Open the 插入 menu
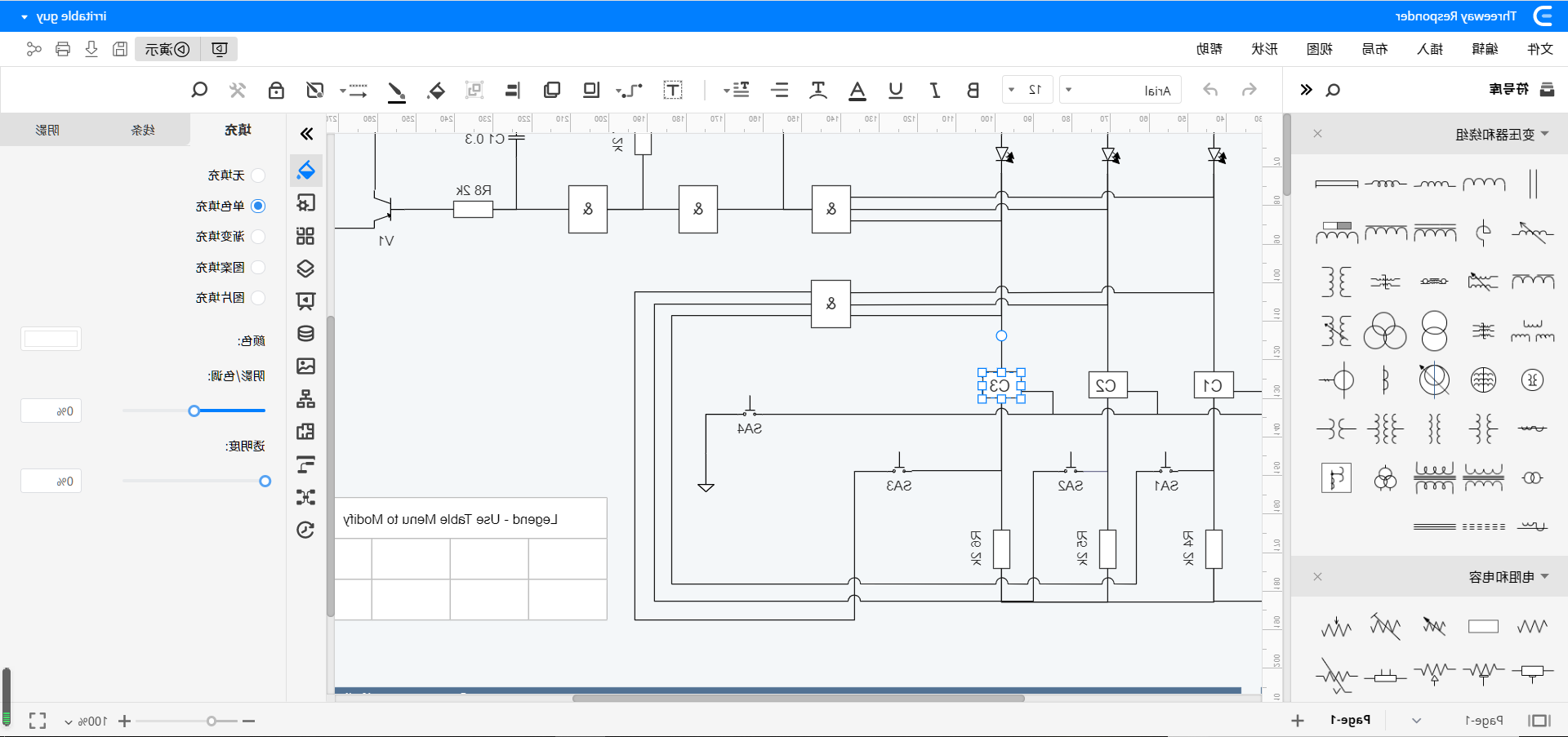The width and height of the screenshot is (1568, 737). click(x=1430, y=49)
